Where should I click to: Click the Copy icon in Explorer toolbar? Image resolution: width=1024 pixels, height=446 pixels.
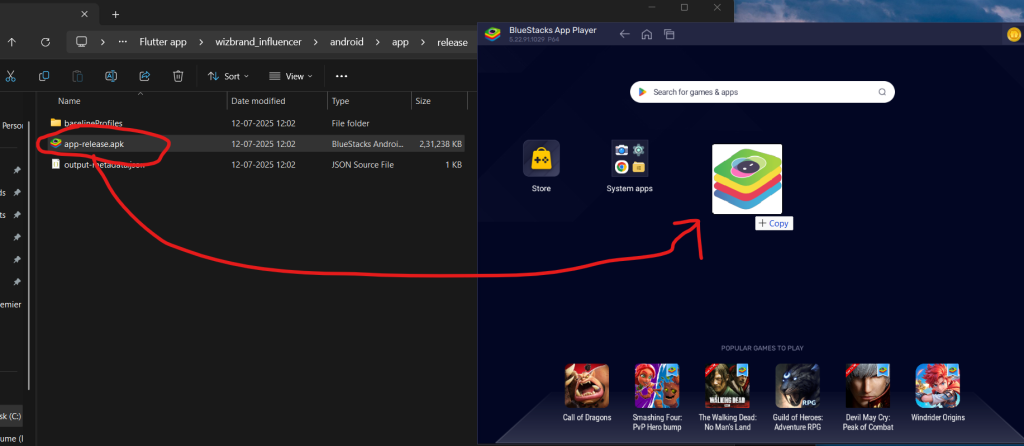tap(44, 76)
